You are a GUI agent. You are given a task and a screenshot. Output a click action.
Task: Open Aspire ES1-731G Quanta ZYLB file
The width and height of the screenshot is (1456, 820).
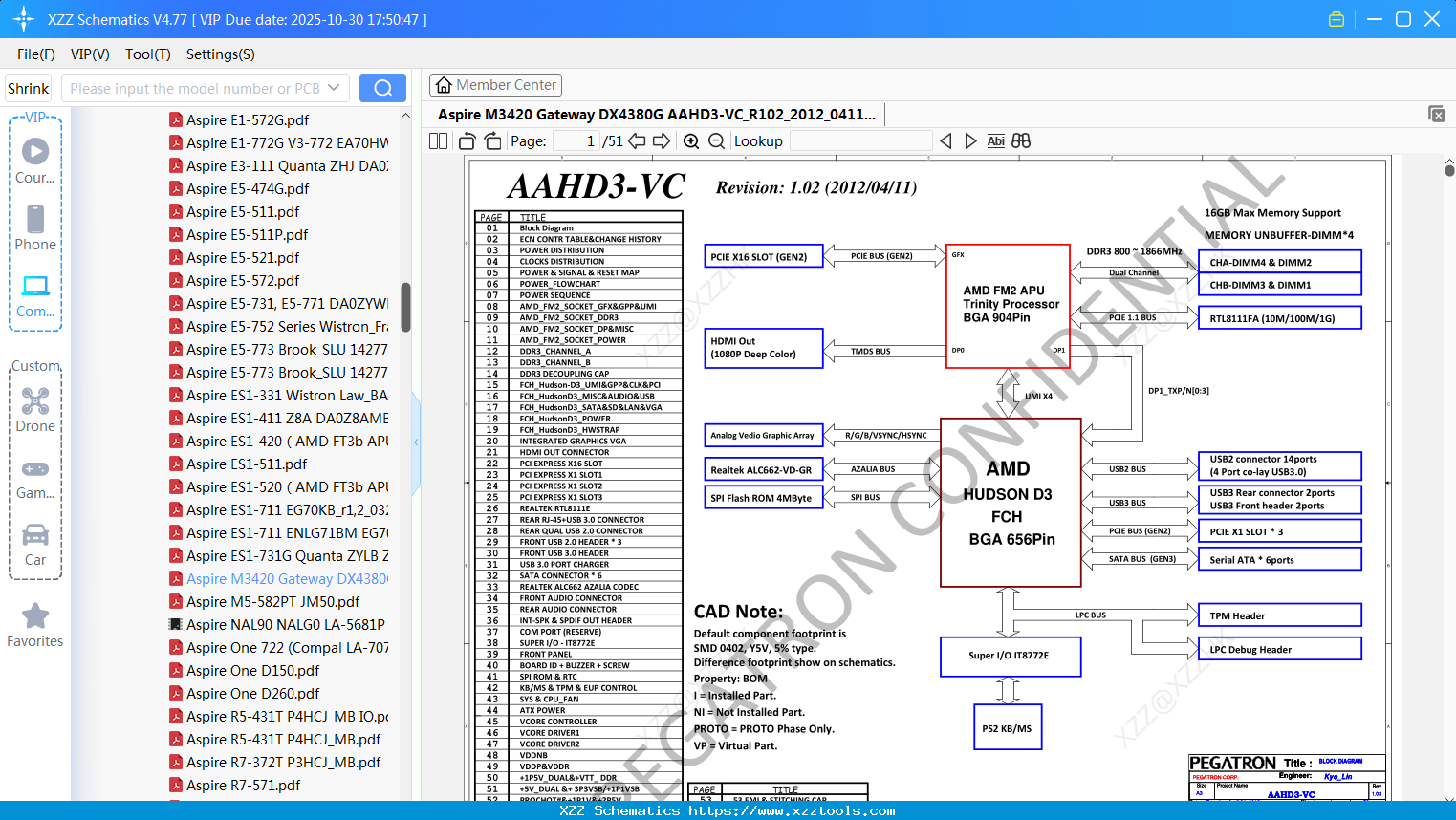tap(287, 555)
